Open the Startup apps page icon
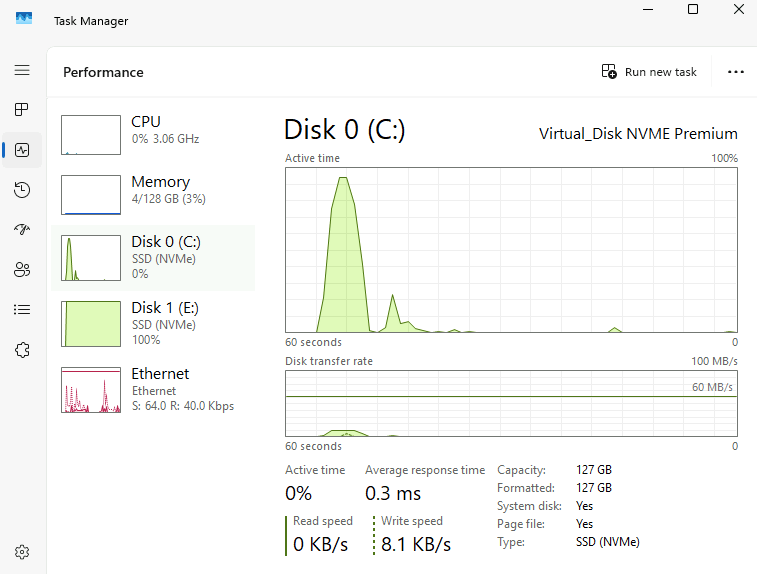The image size is (757, 574). tap(22, 230)
